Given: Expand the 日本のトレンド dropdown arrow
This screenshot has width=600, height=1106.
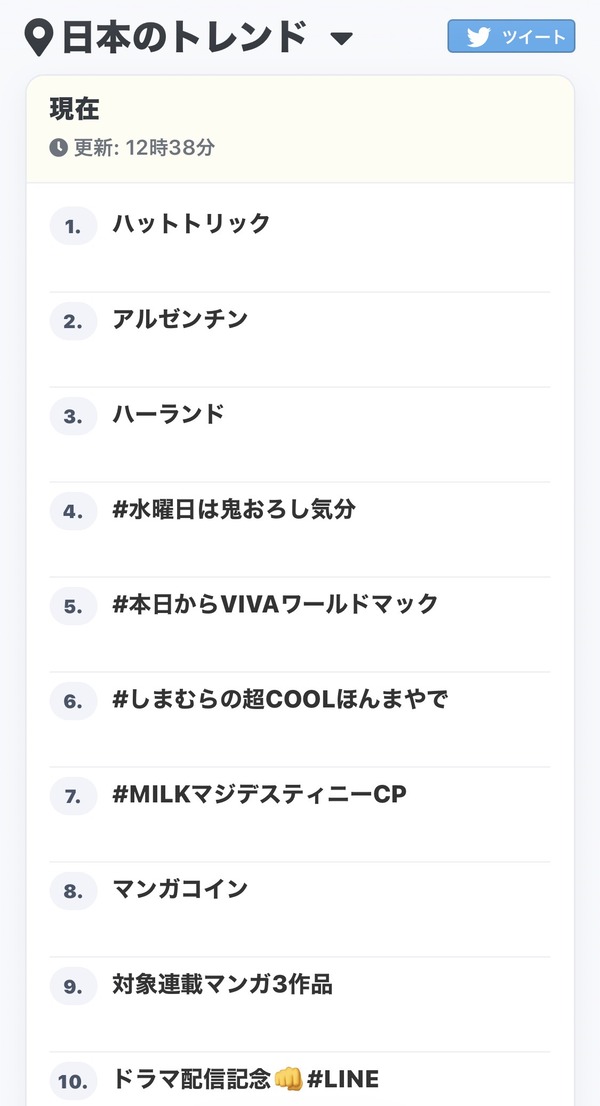Looking at the screenshot, I should coord(342,39).
